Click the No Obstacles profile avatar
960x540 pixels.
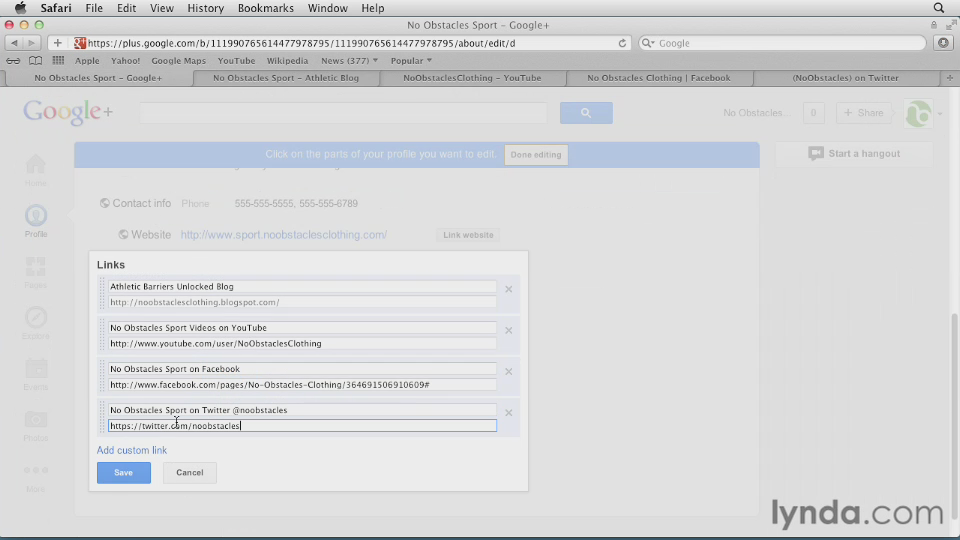(918, 113)
